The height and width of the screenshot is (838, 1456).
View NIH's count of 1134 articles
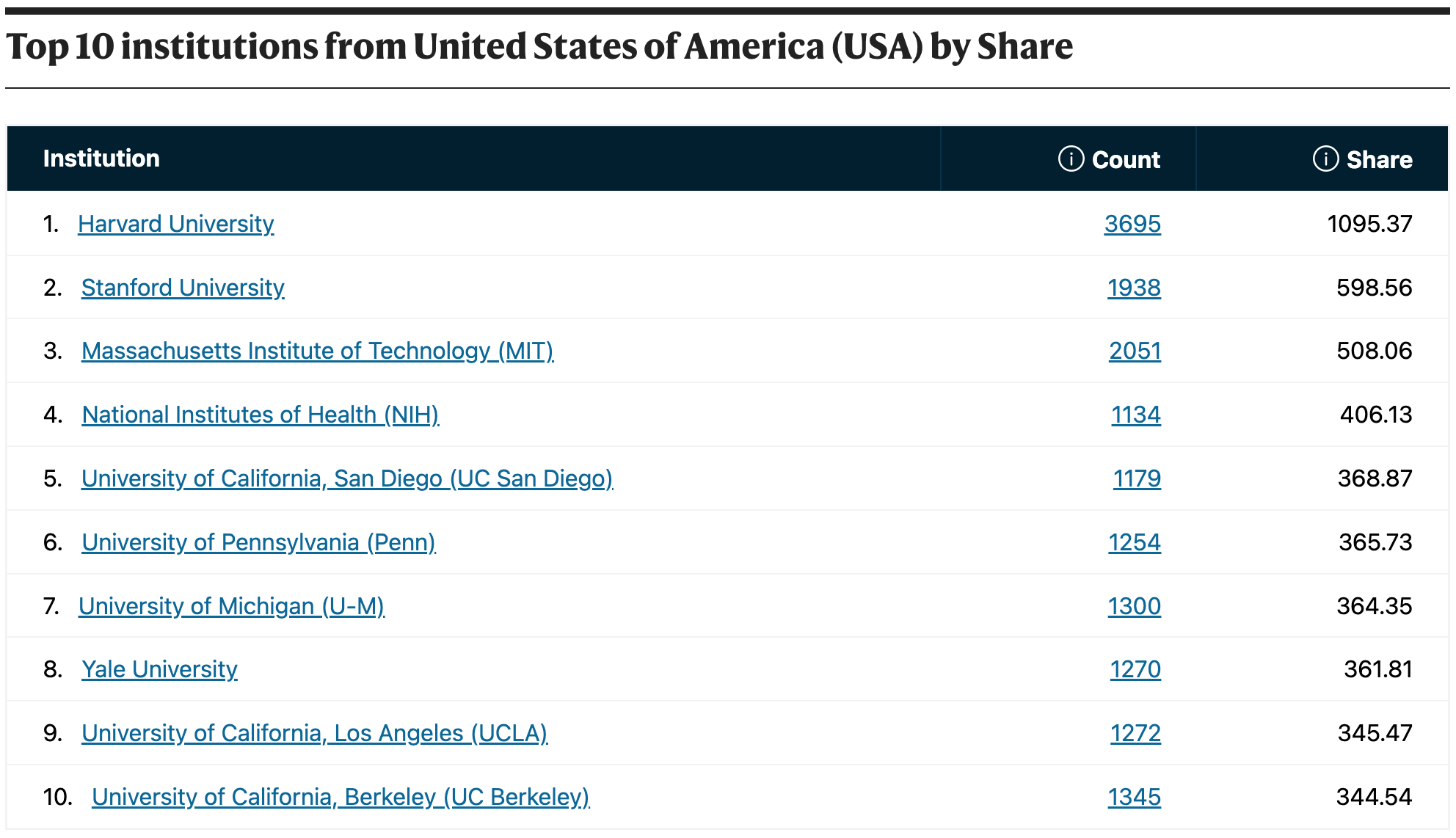pos(1136,415)
